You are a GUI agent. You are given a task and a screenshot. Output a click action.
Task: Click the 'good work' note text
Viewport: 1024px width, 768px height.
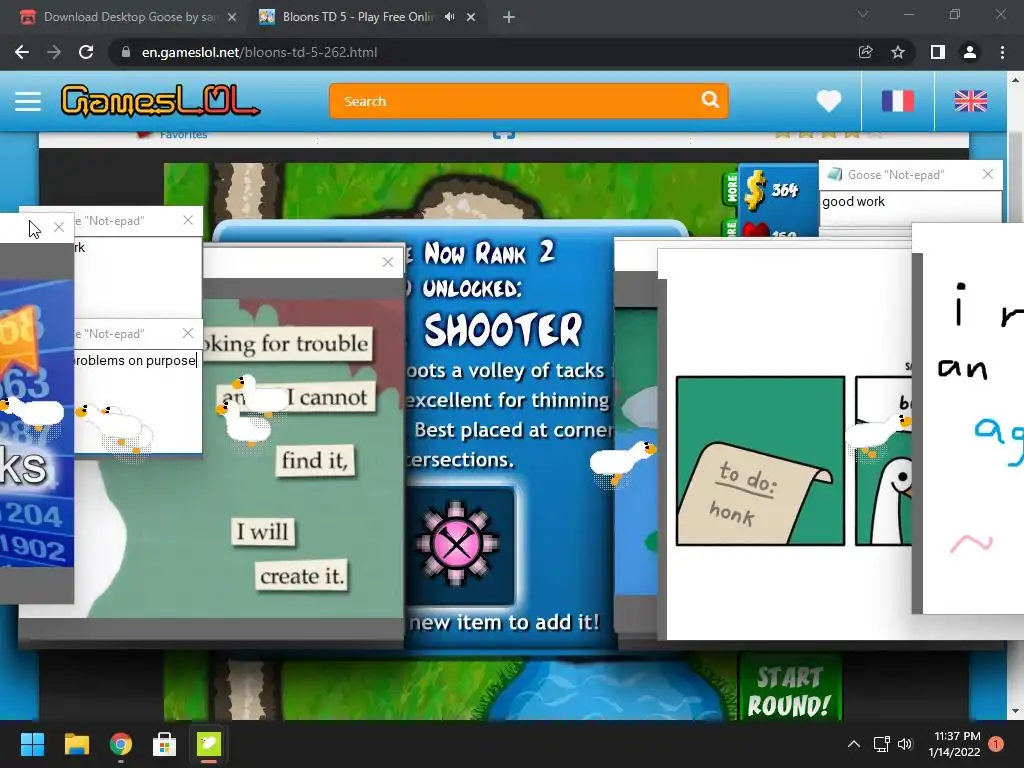click(854, 202)
